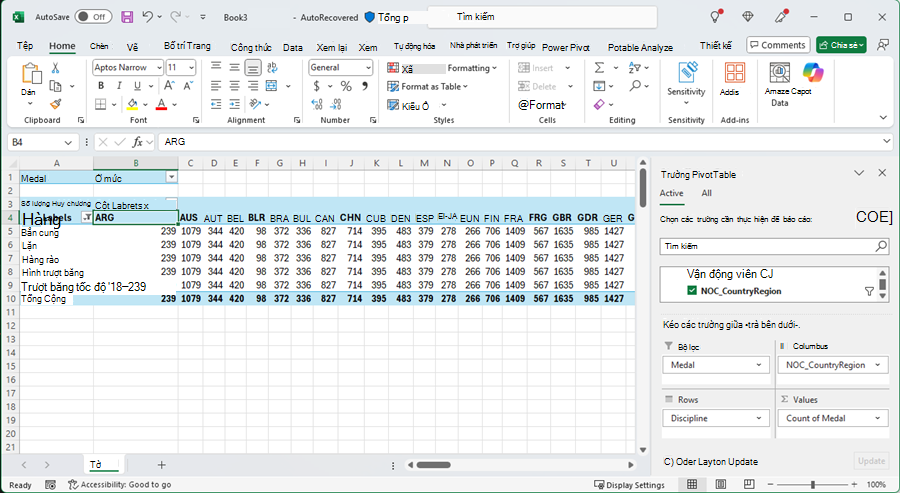Click the AutoSum sigma icon
This screenshot has height=493, width=900.
click(x=599, y=68)
